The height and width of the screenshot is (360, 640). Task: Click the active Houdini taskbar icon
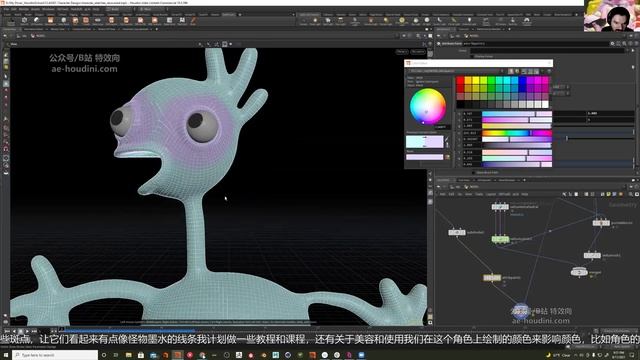pos(178,355)
